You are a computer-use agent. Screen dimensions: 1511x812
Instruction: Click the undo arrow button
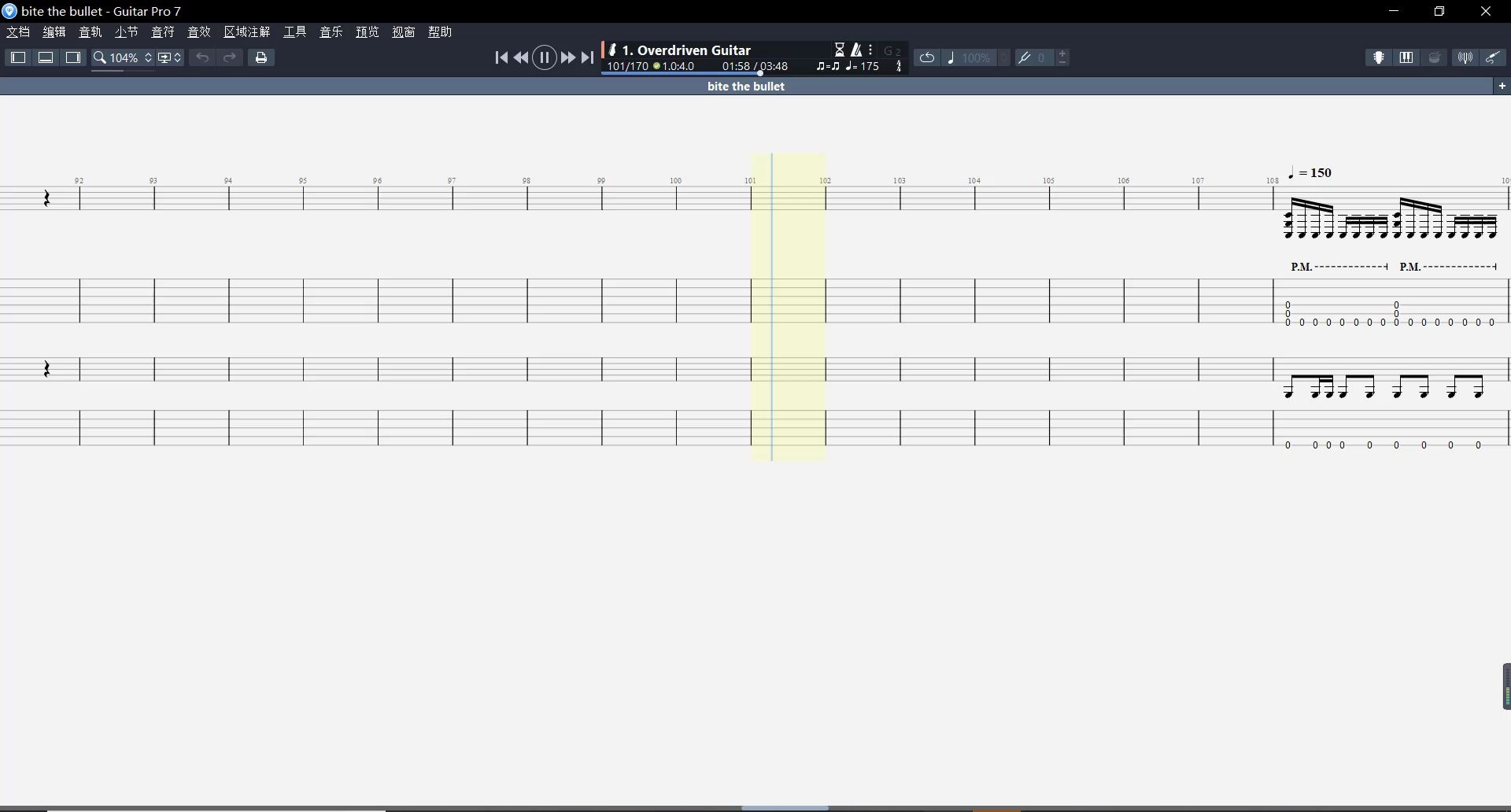[202, 57]
